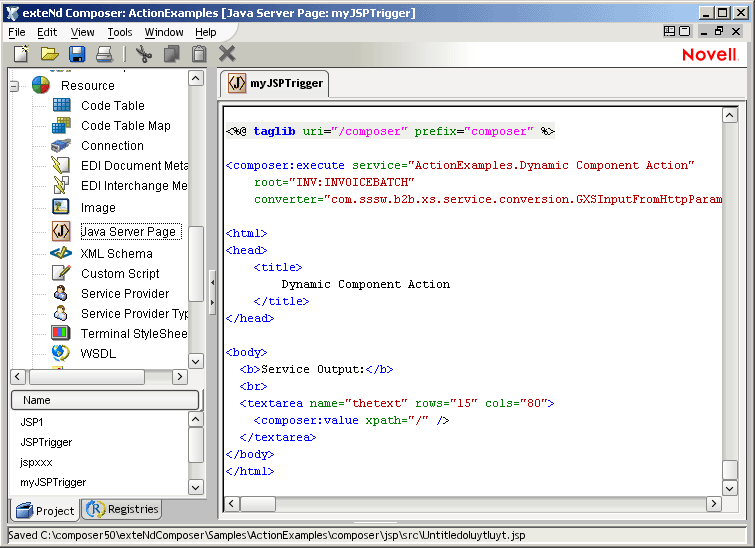Select Java Server Page in tree
The width and height of the screenshot is (755, 548).
click(128, 232)
